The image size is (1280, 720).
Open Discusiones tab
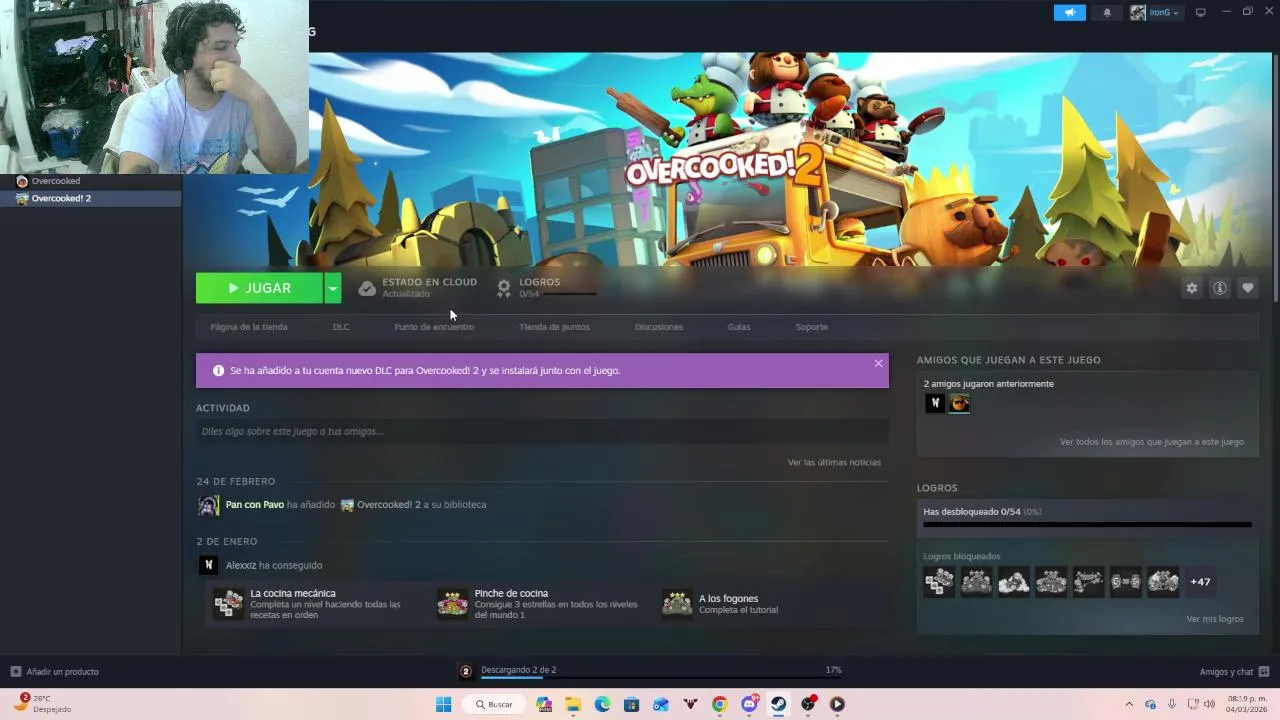tap(659, 327)
